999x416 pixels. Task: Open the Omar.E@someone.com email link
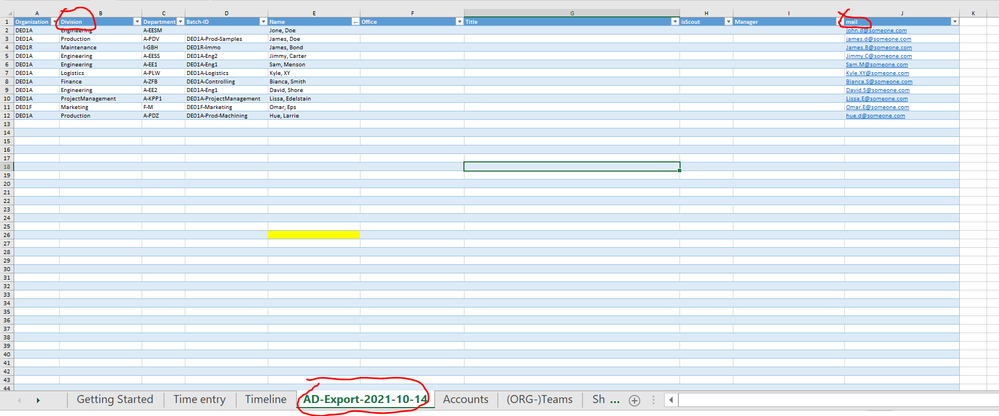(878, 108)
